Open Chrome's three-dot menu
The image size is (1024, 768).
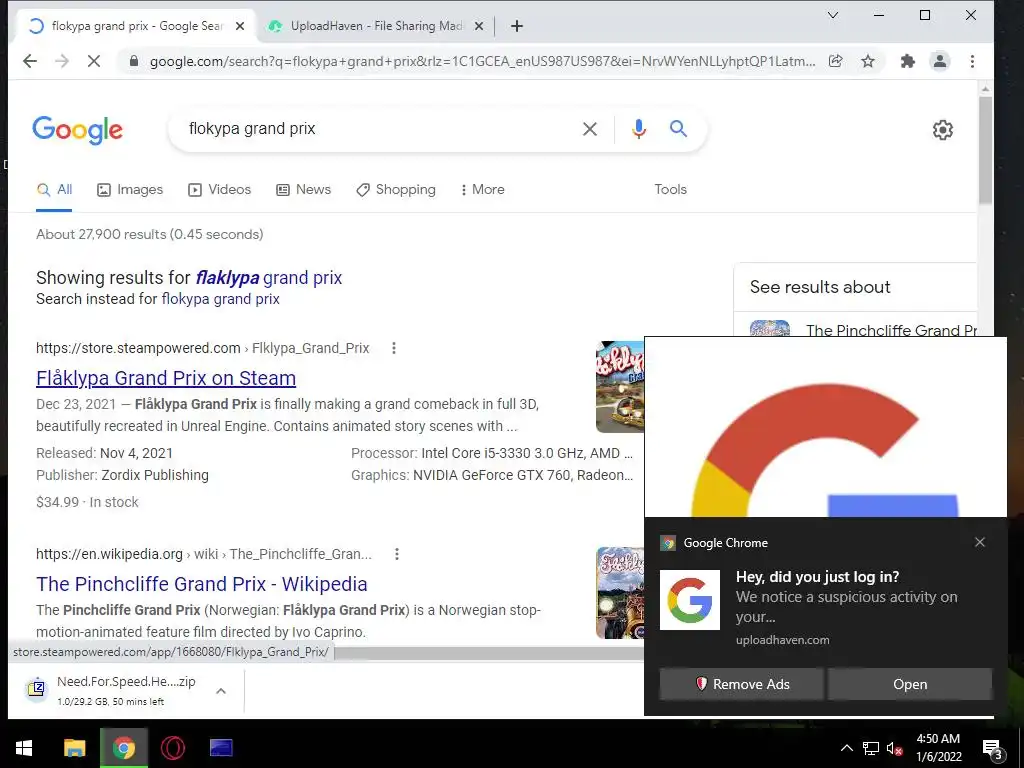pyautogui.click(x=972, y=61)
